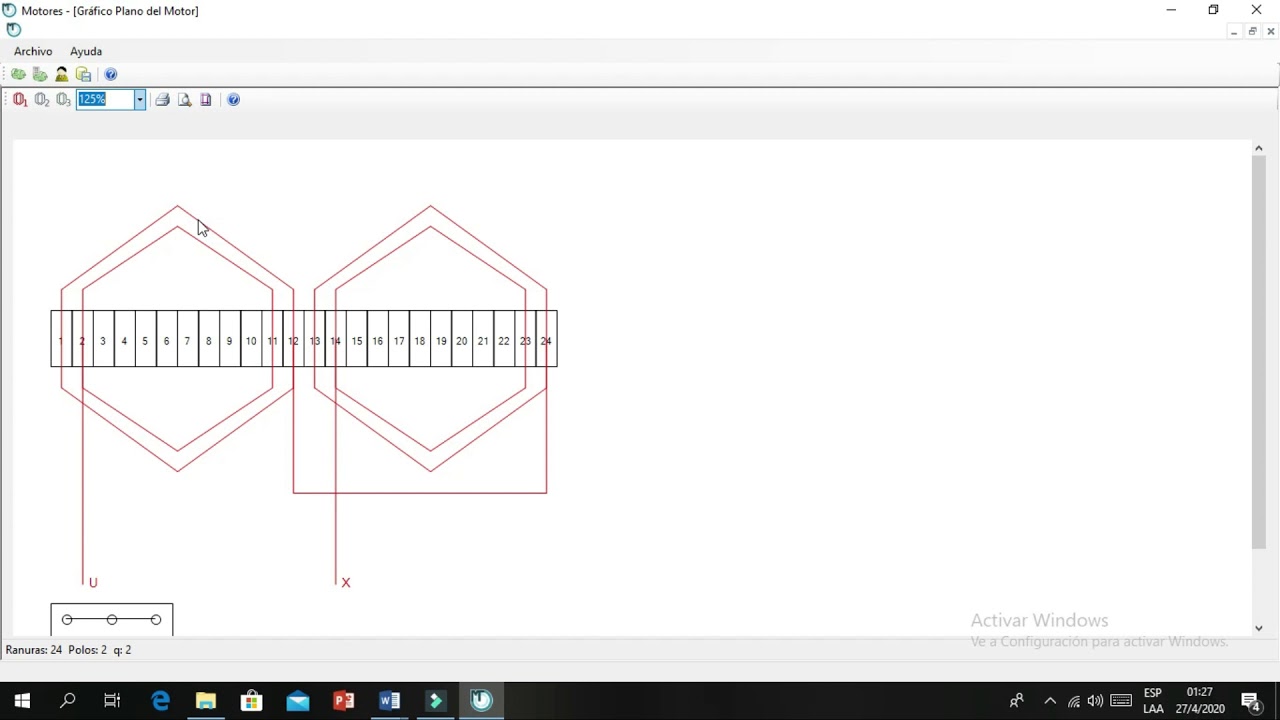Click the database save icon
The height and width of the screenshot is (720, 1280).
tap(84, 74)
